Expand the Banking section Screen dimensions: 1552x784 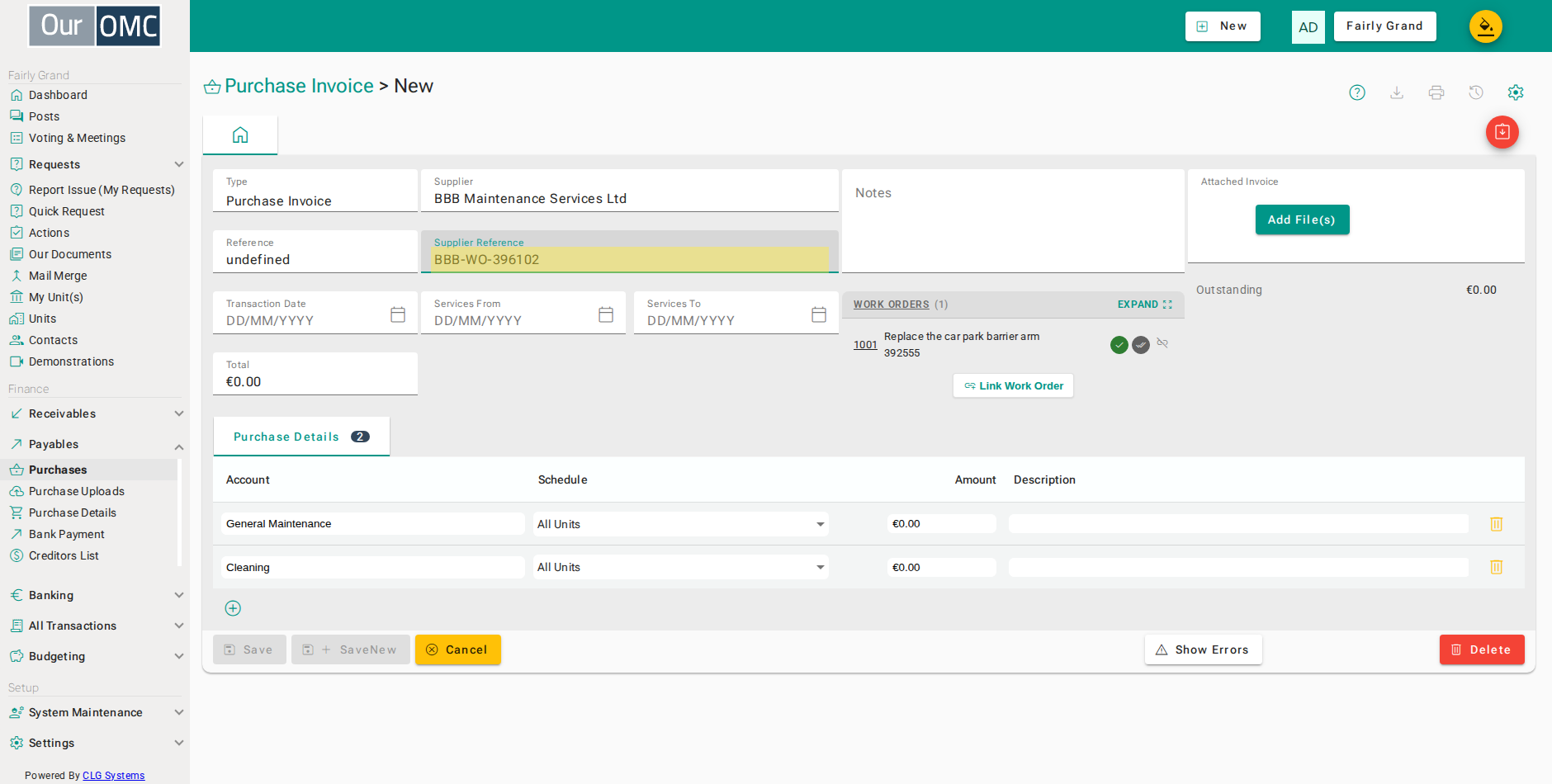[95, 595]
